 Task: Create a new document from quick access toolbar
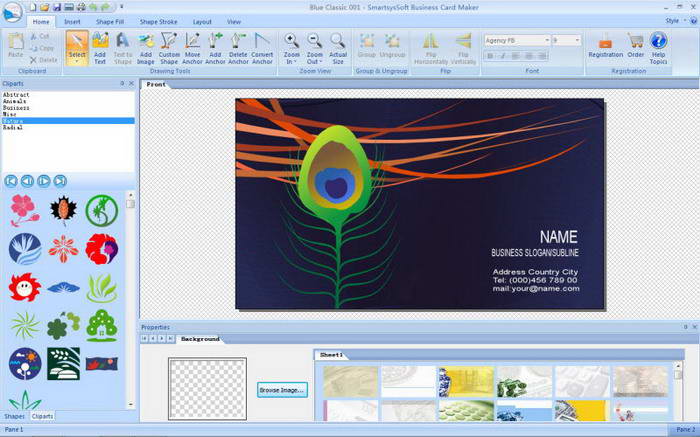click(33, 7)
